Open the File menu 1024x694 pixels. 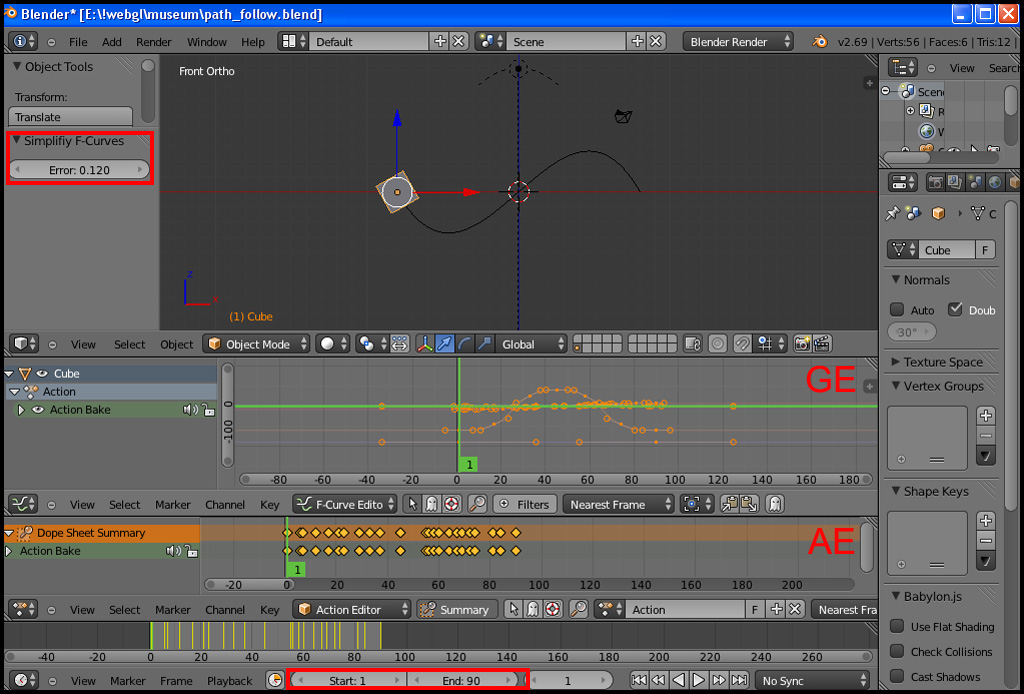[x=78, y=41]
